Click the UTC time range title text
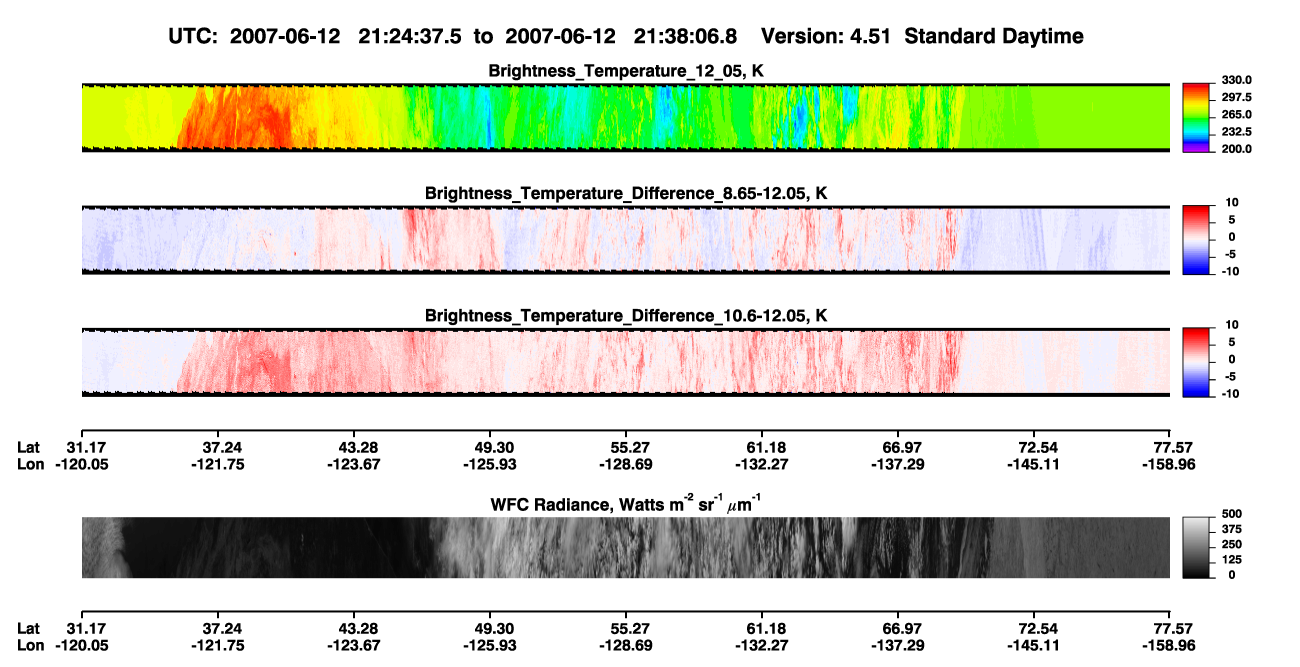The width and height of the screenshot is (1300, 667). coord(455,36)
